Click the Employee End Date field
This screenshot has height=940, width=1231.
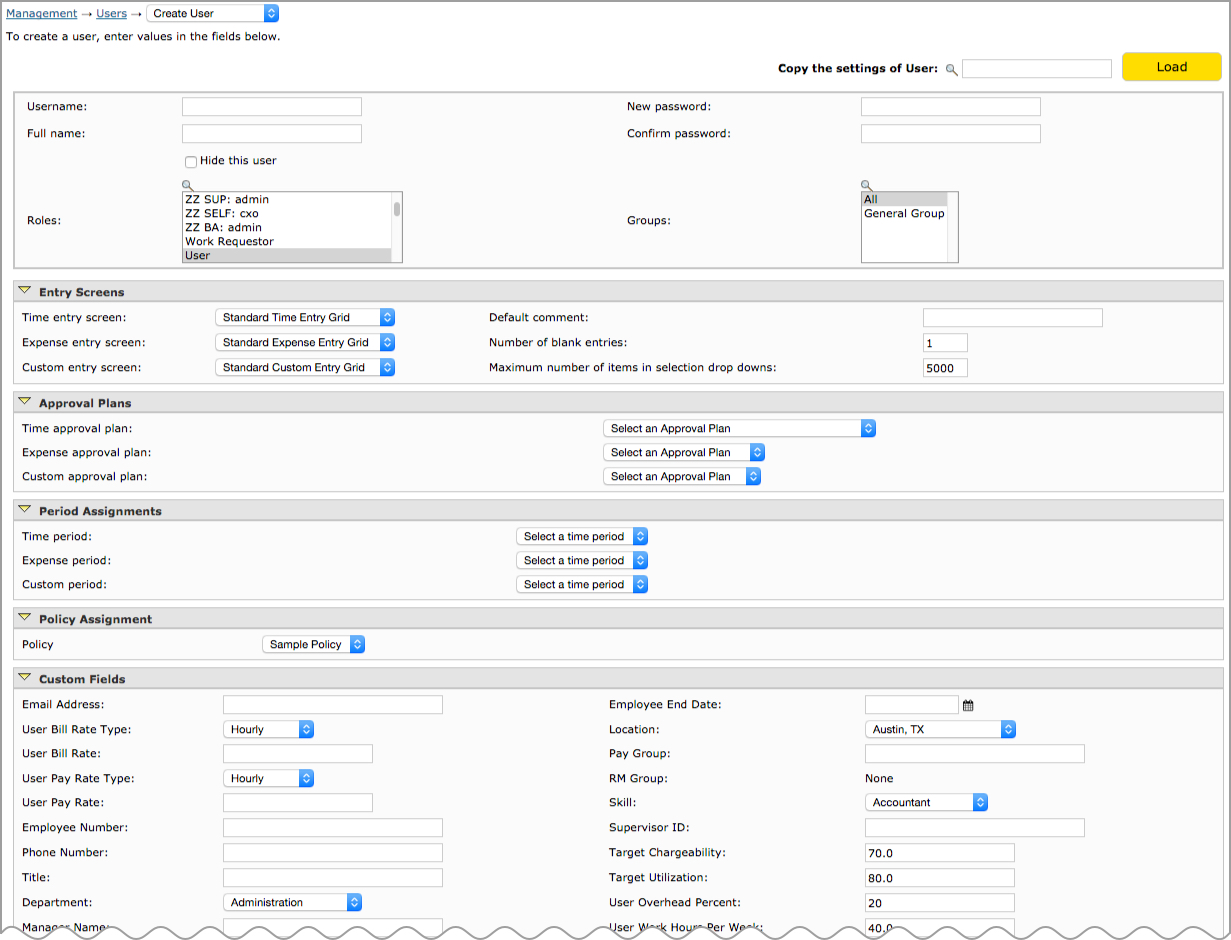coord(912,705)
